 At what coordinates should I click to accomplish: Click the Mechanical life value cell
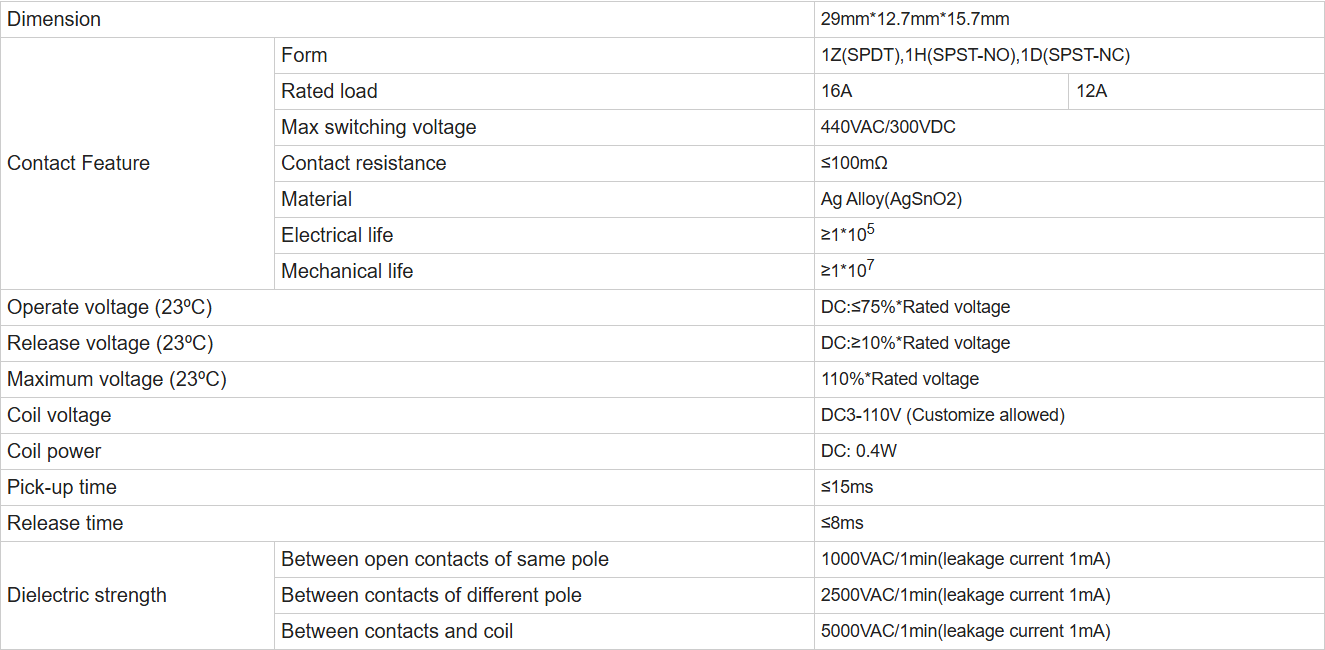coord(849,271)
